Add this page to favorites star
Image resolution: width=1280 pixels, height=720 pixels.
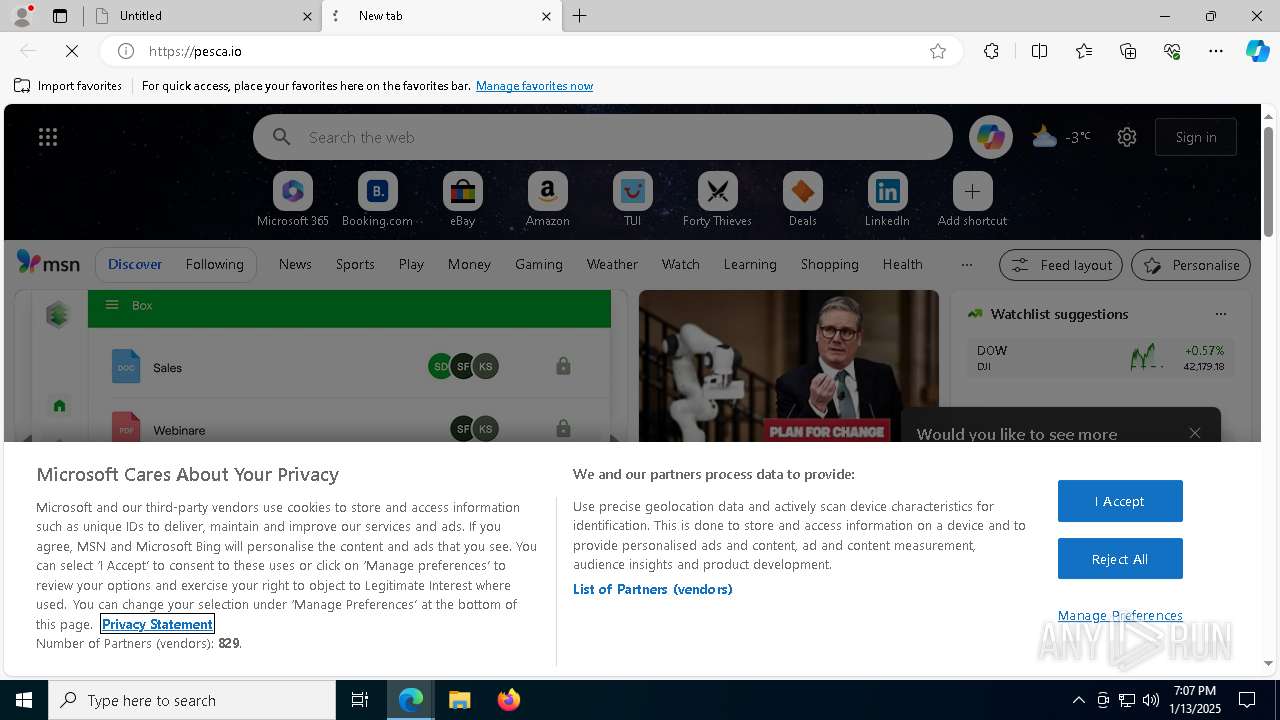(x=938, y=51)
